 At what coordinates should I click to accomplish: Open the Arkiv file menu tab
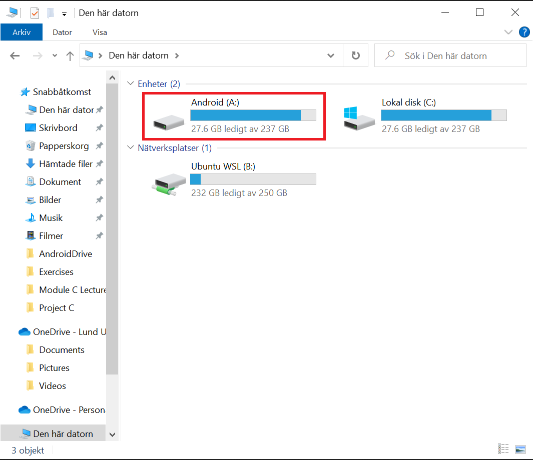[21, 32]
